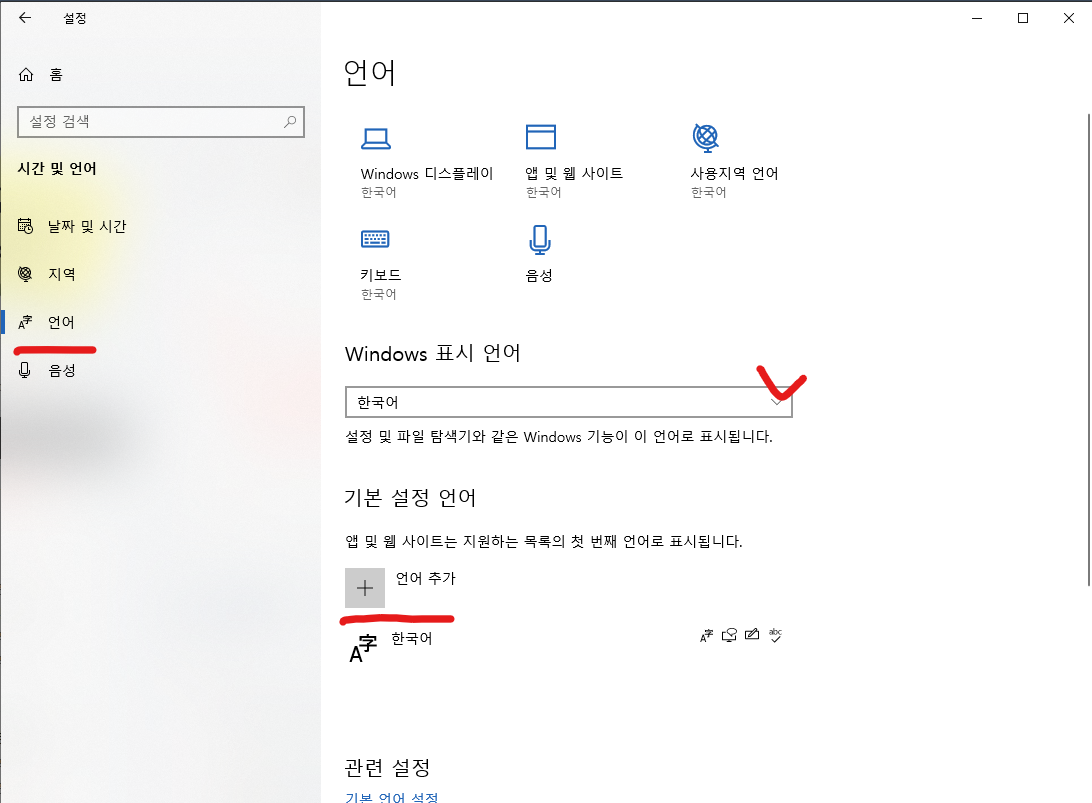Click the 사용지역 언어 globe icon
The width and height of the screenshot is (1092, 803).
coord(705,137)
